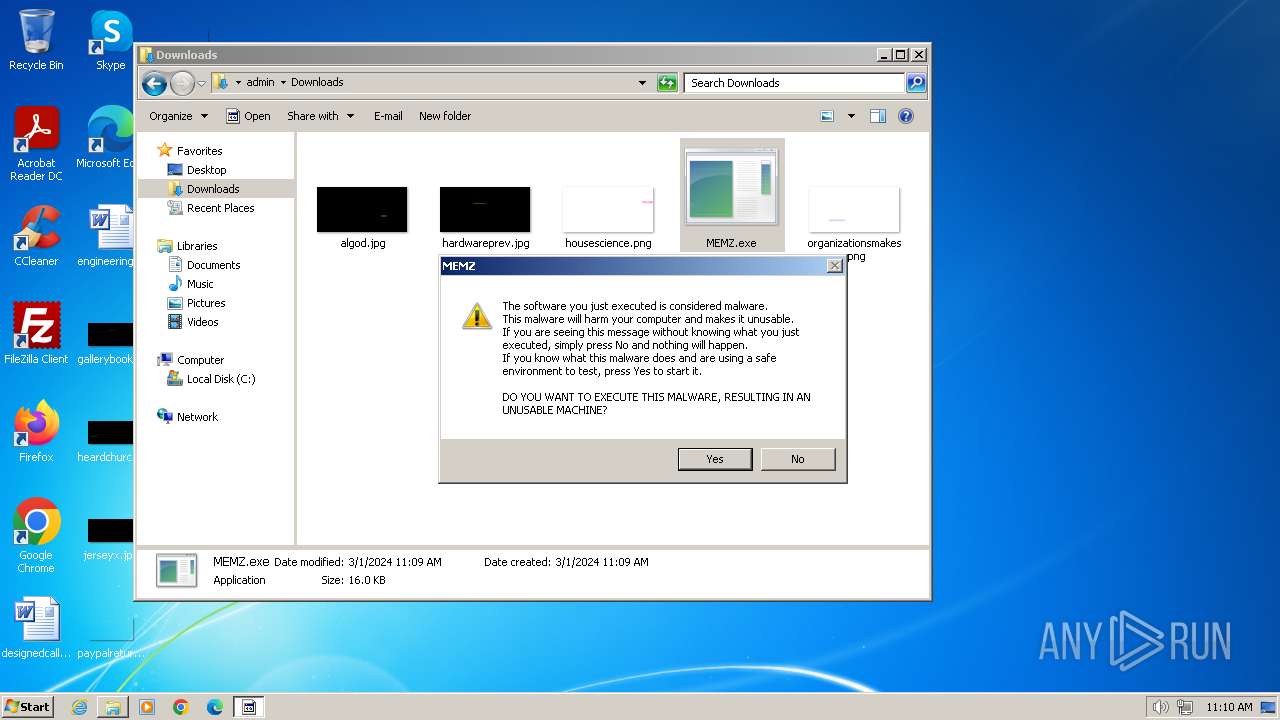The image size is (1280, 720).
Task: Create a New folder
Action: [x=445, y=116]
